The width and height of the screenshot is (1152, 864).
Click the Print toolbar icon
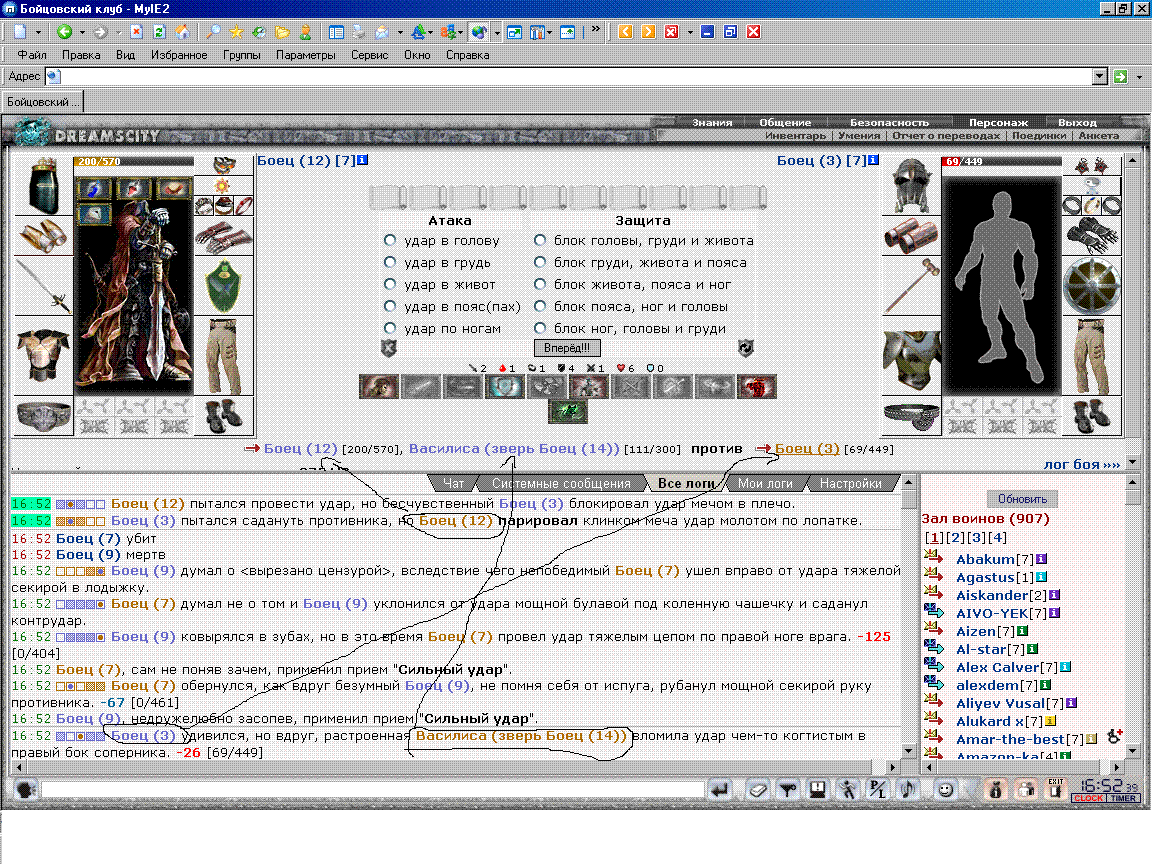[x=359, y=32]
